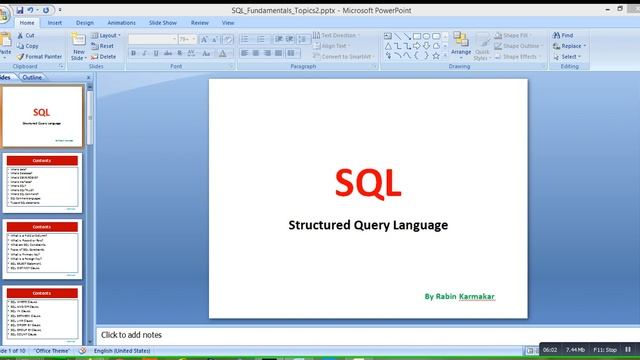Open the View ribbon tab
This screenshot has width=640, height=360.
click(228, 23)
